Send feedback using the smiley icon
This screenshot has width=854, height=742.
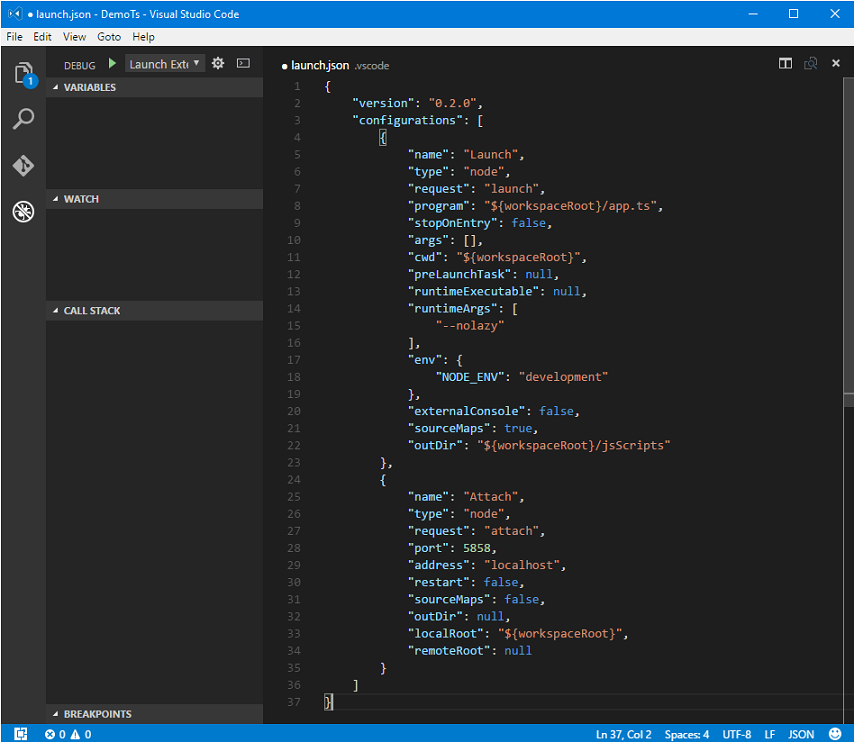click(835, 734)
